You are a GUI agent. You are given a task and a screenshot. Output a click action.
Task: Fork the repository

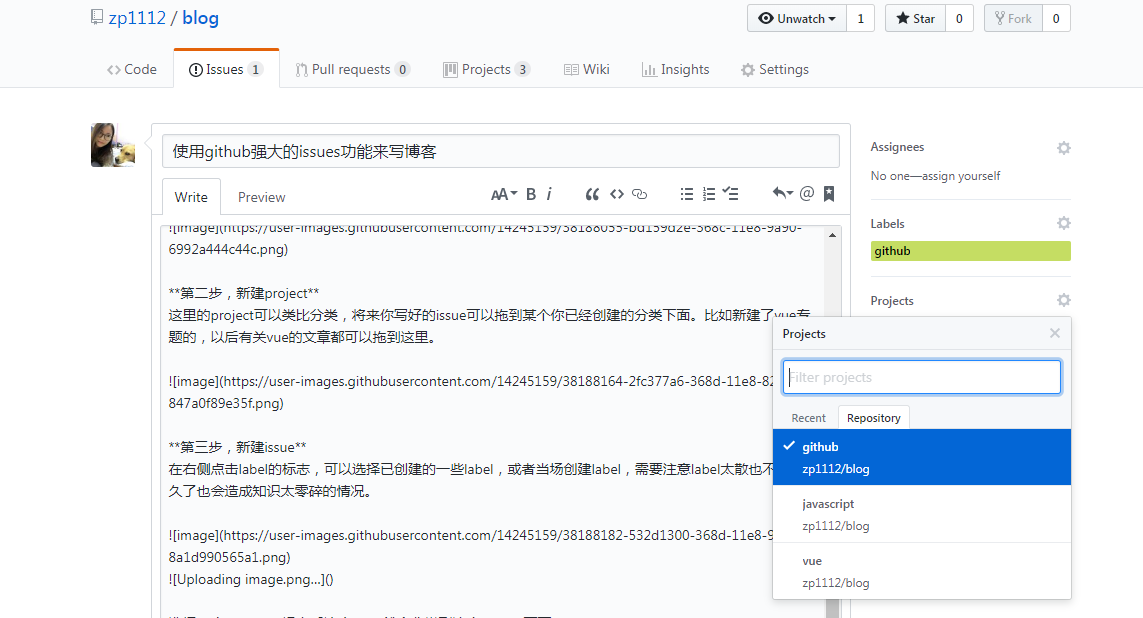point(1013,18)
